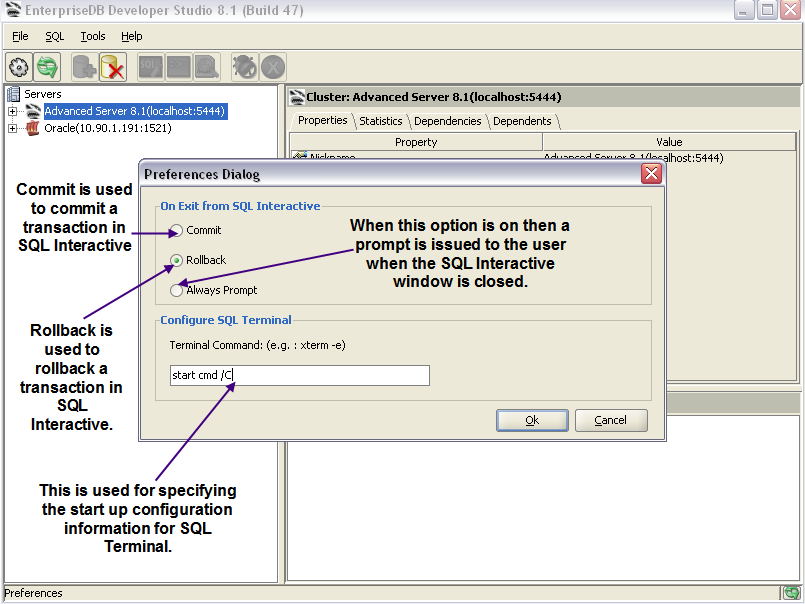Click the 'Terminal Command: (e.g. : xterm -e)' label
The height and width of the screenshot is (604, 805).
[257, 345]
